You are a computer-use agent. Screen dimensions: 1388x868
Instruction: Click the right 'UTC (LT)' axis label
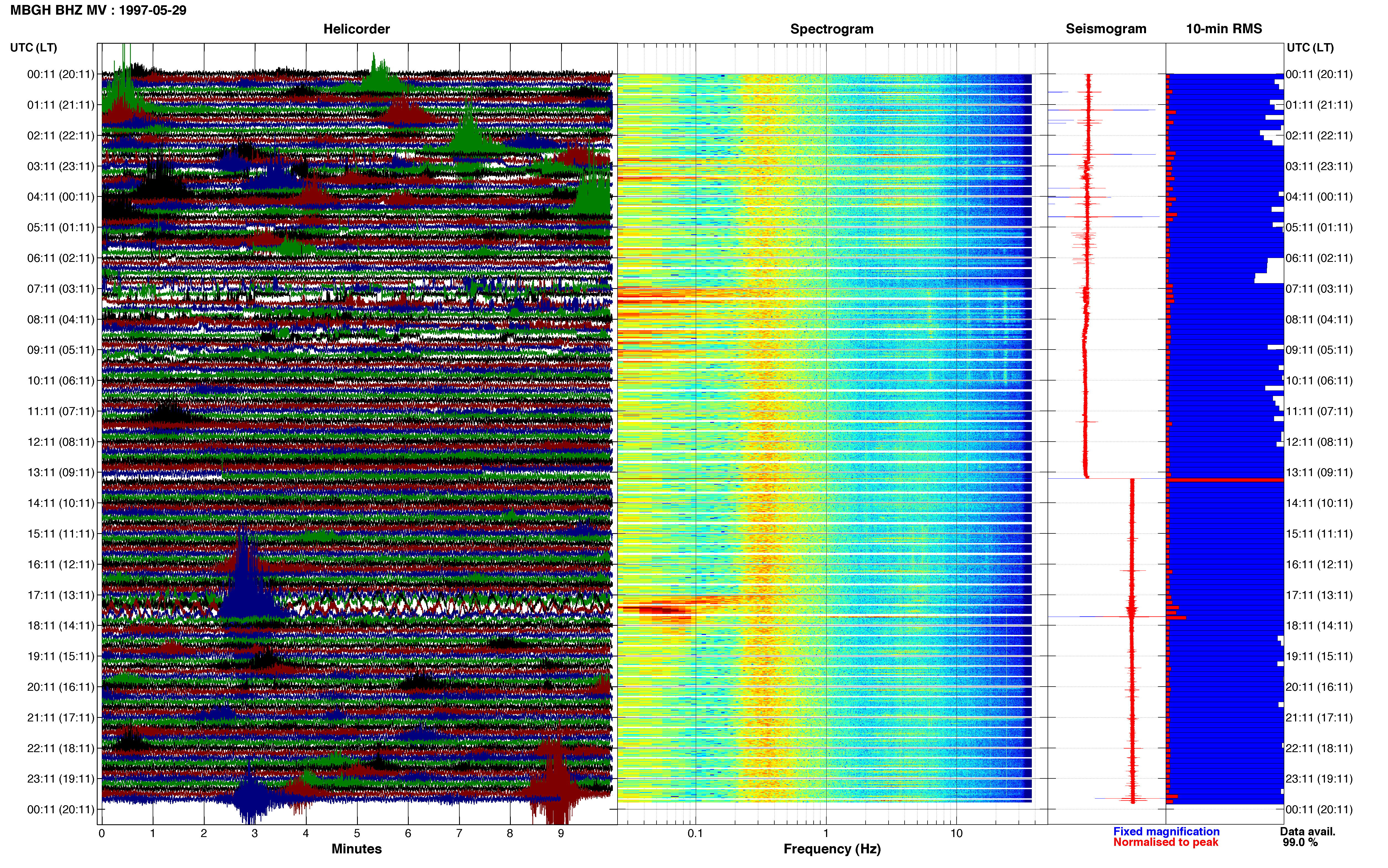tap(1310, 48)
